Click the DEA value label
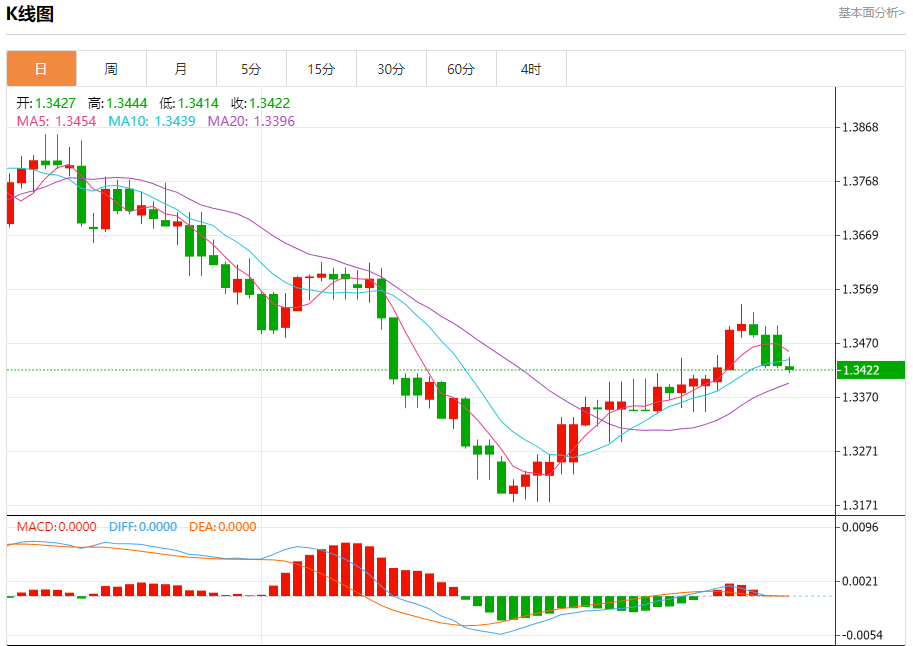This screenshot has width=913, height=646. point(221,527)
